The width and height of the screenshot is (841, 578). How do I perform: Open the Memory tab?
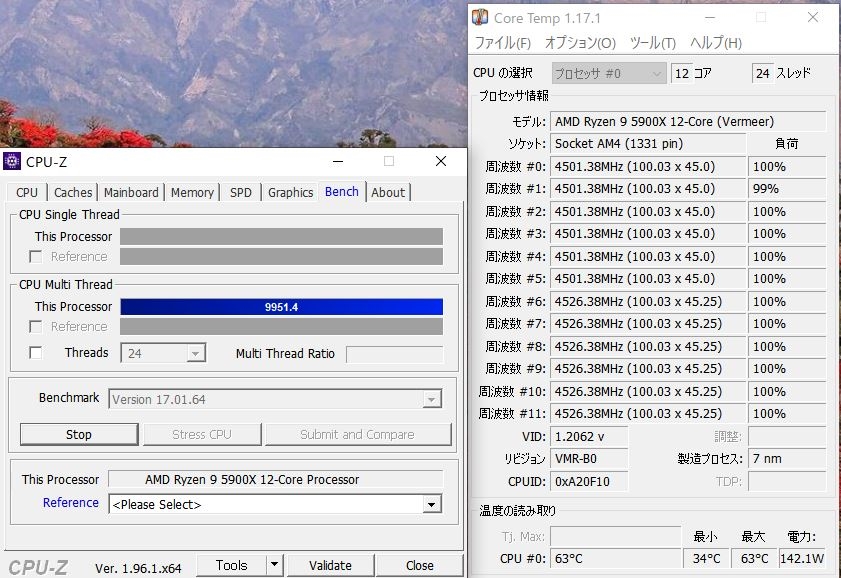192,192
